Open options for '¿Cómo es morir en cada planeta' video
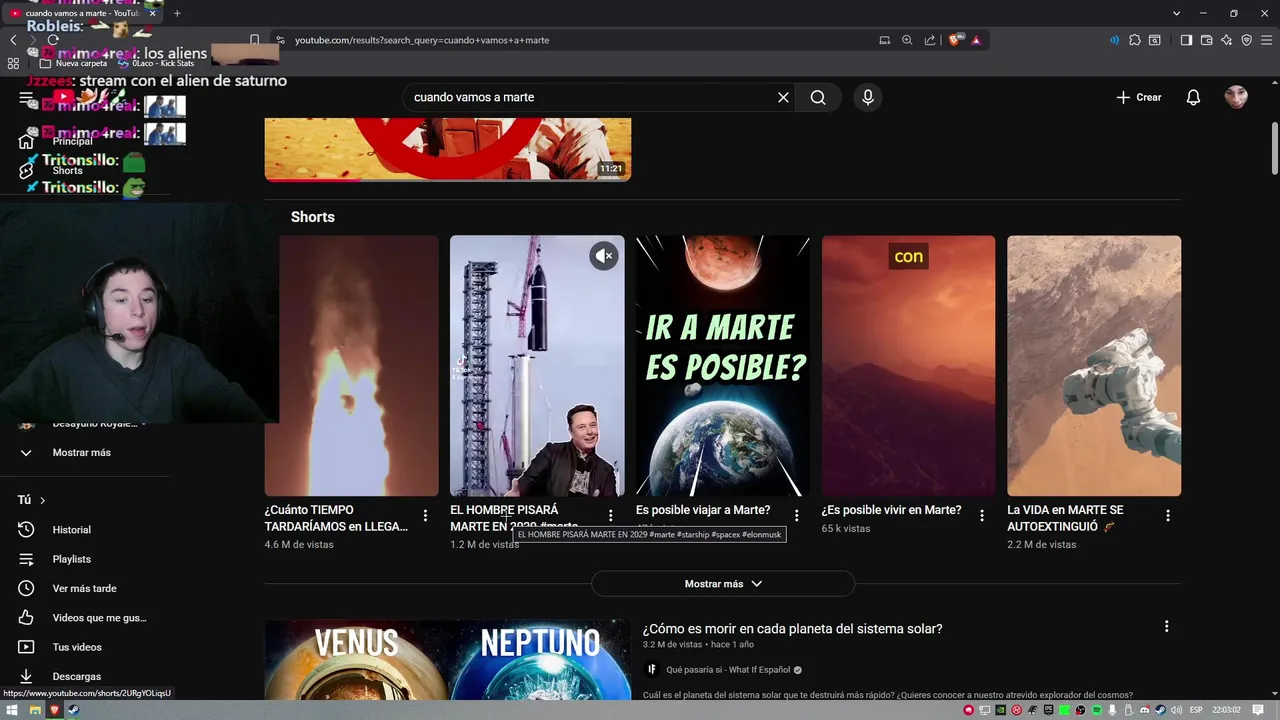Screen dimensions: 1280x720 pyautogui.click(x=1166, y=627)
